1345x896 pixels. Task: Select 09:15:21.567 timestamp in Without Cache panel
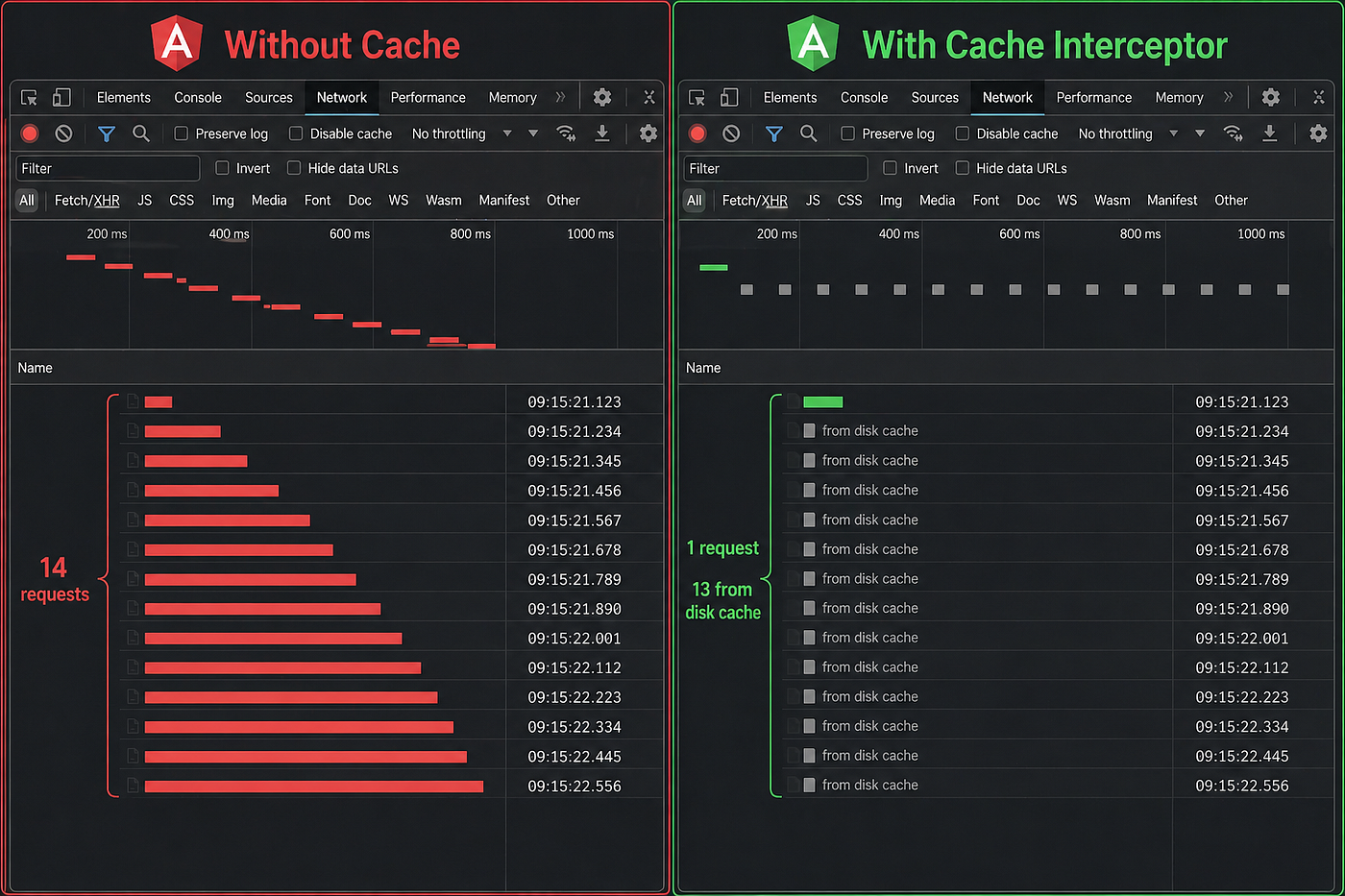point(575,520)
